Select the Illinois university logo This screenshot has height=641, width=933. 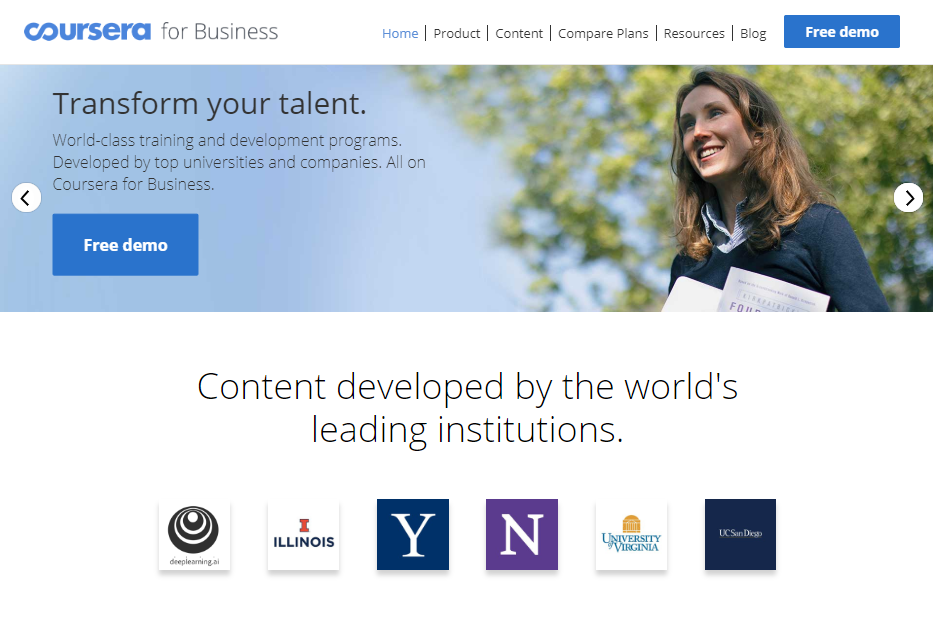tap(303, 534)
